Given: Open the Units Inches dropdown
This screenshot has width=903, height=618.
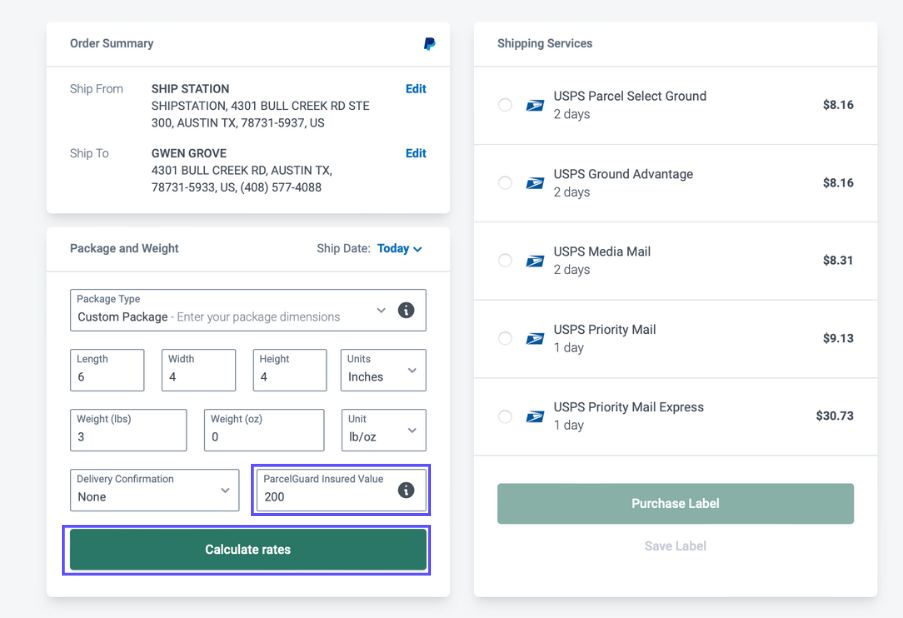Looking at the screenshot, I should pos(384,370).
